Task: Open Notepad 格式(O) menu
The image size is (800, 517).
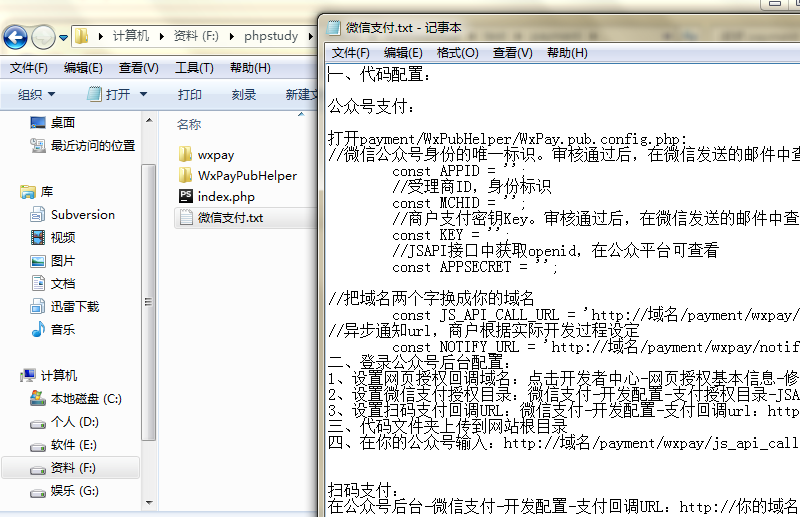Action: click(x=458, y=53)
